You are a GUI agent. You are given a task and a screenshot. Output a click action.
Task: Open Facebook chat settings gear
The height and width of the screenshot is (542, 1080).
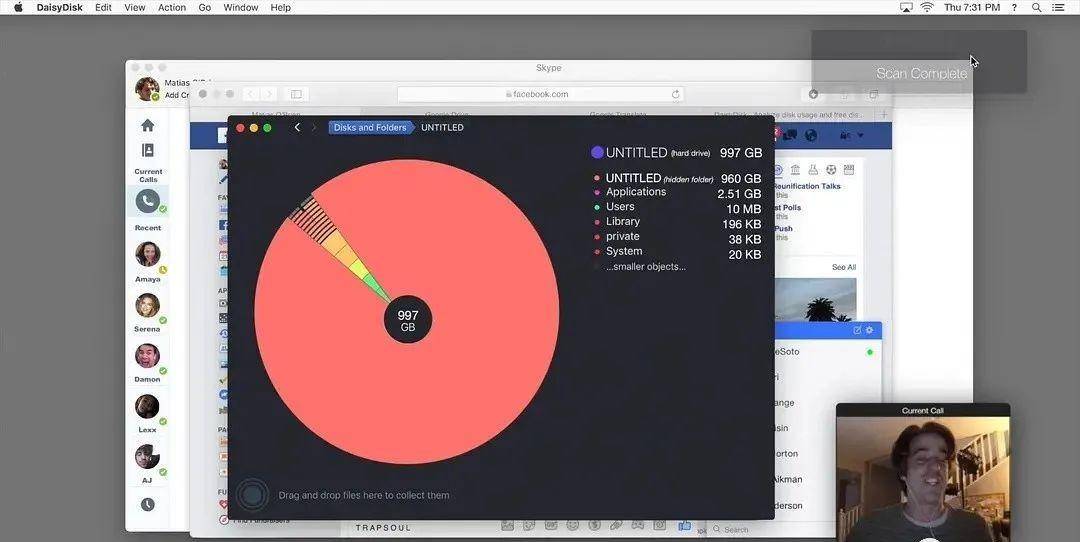[x=869, y=330]
